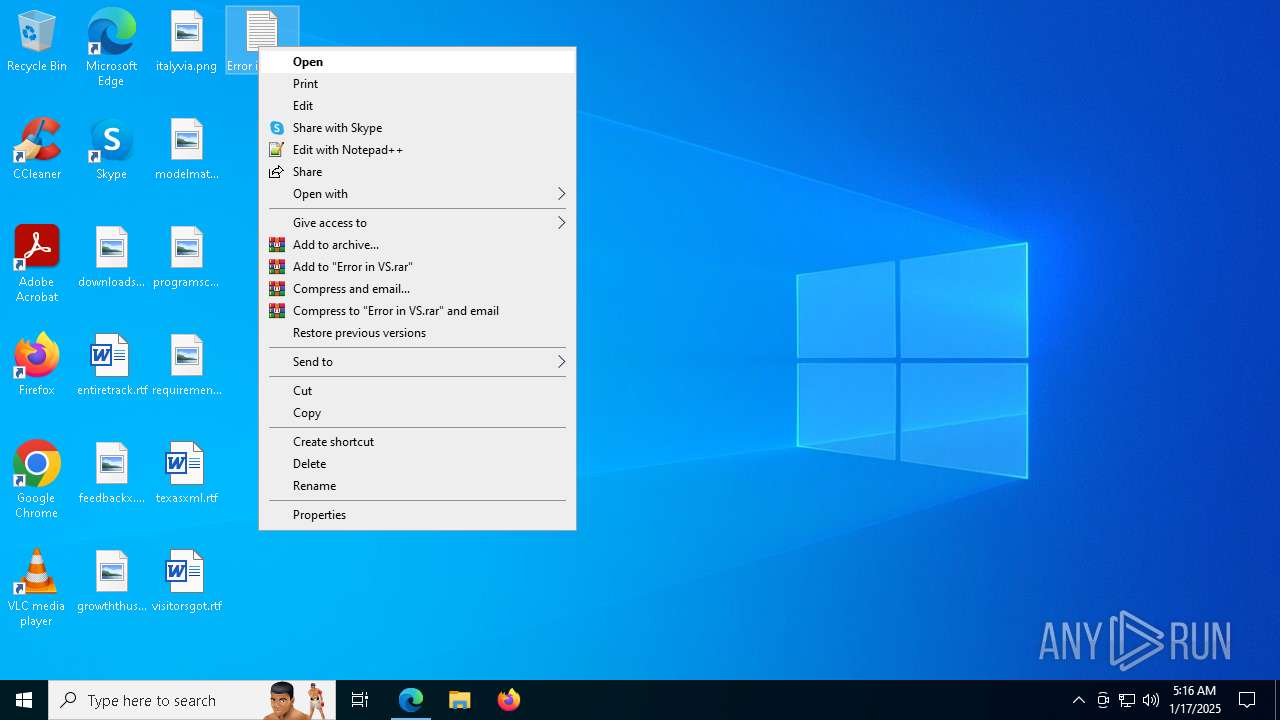Image resolution: width=1280 pixels, height=720 pixels.
Task: Choose Edit with Notepad++
Action: click(417, 150)
